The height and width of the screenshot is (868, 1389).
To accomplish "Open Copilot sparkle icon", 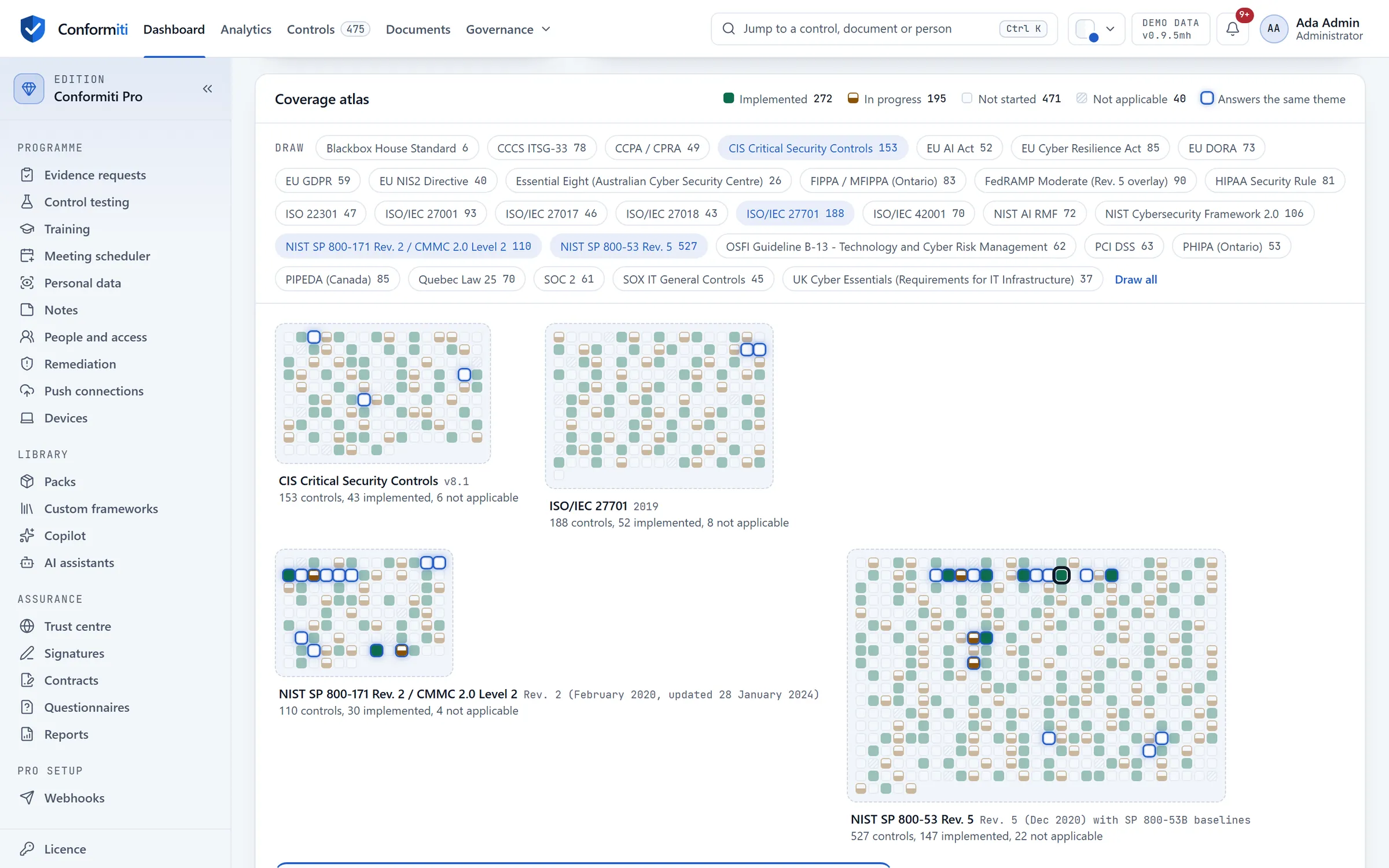I will pyautogui.click(x=27, y=535).
